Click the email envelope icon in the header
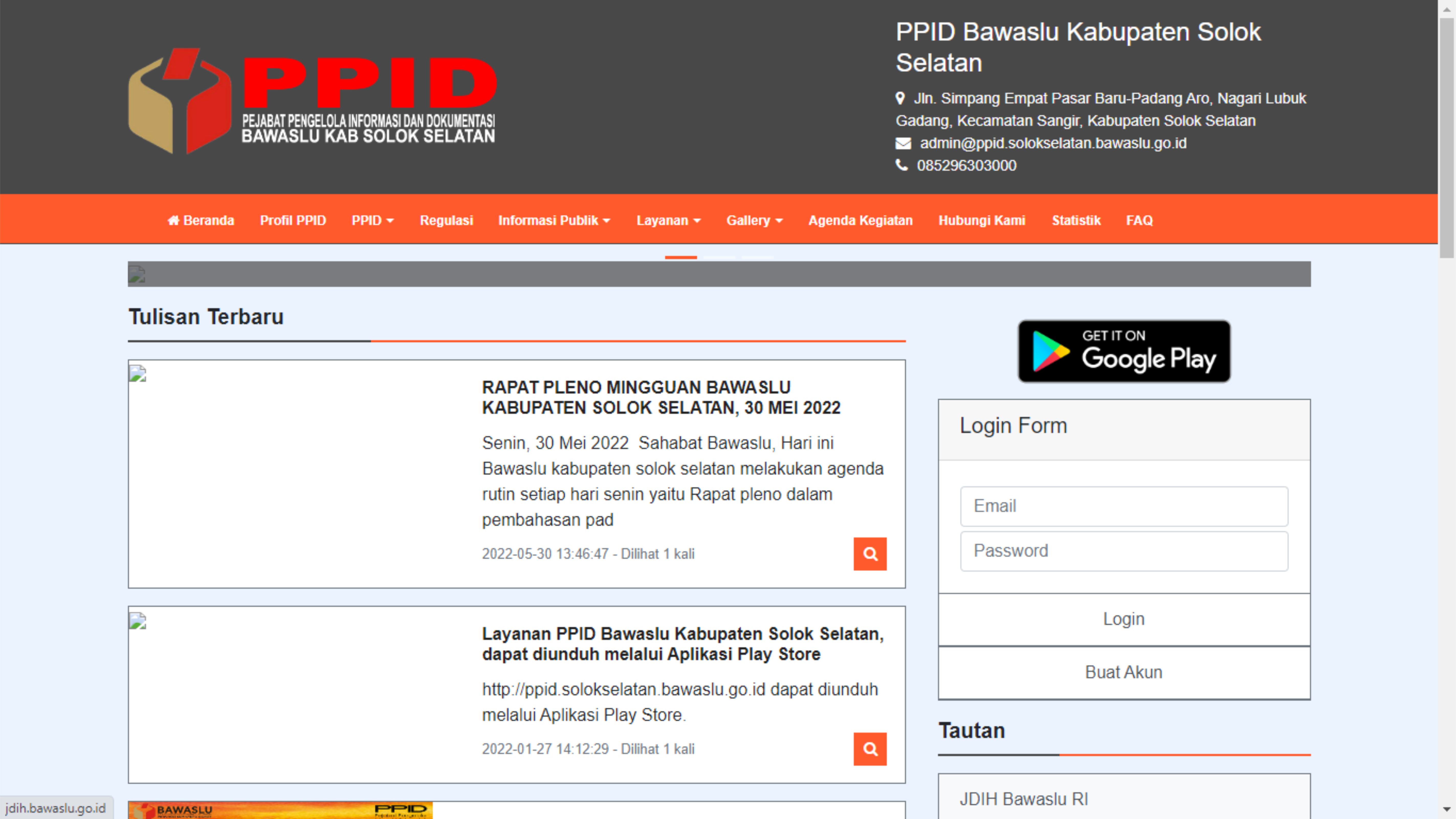1456x819 pixels. point(903,144)
